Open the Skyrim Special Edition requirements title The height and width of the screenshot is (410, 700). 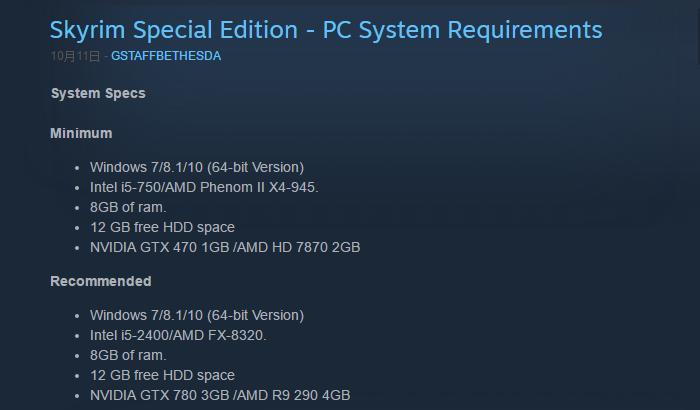click(x=326, y=30)
